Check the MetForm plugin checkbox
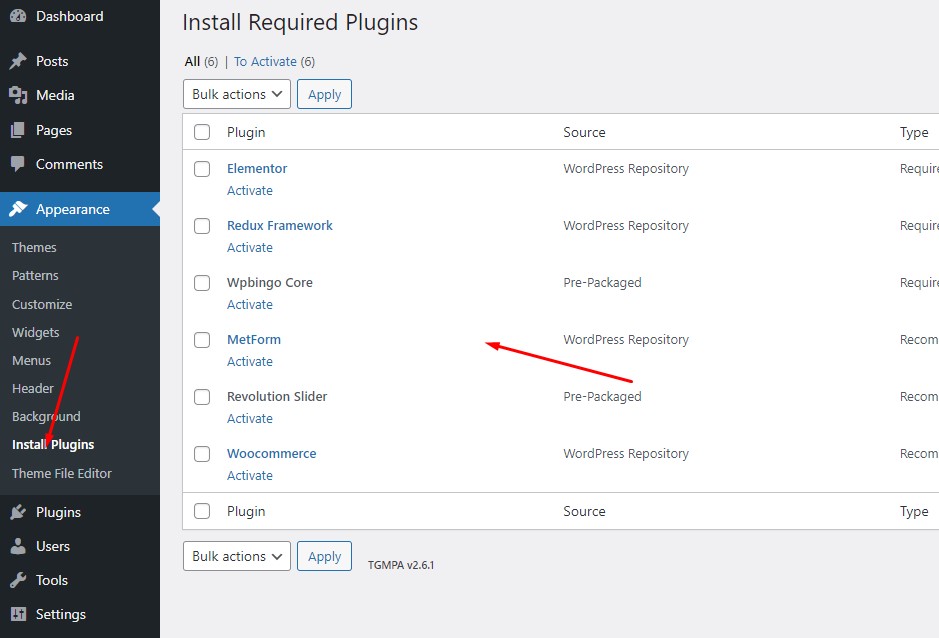939x638 pixels. (202, 340)
